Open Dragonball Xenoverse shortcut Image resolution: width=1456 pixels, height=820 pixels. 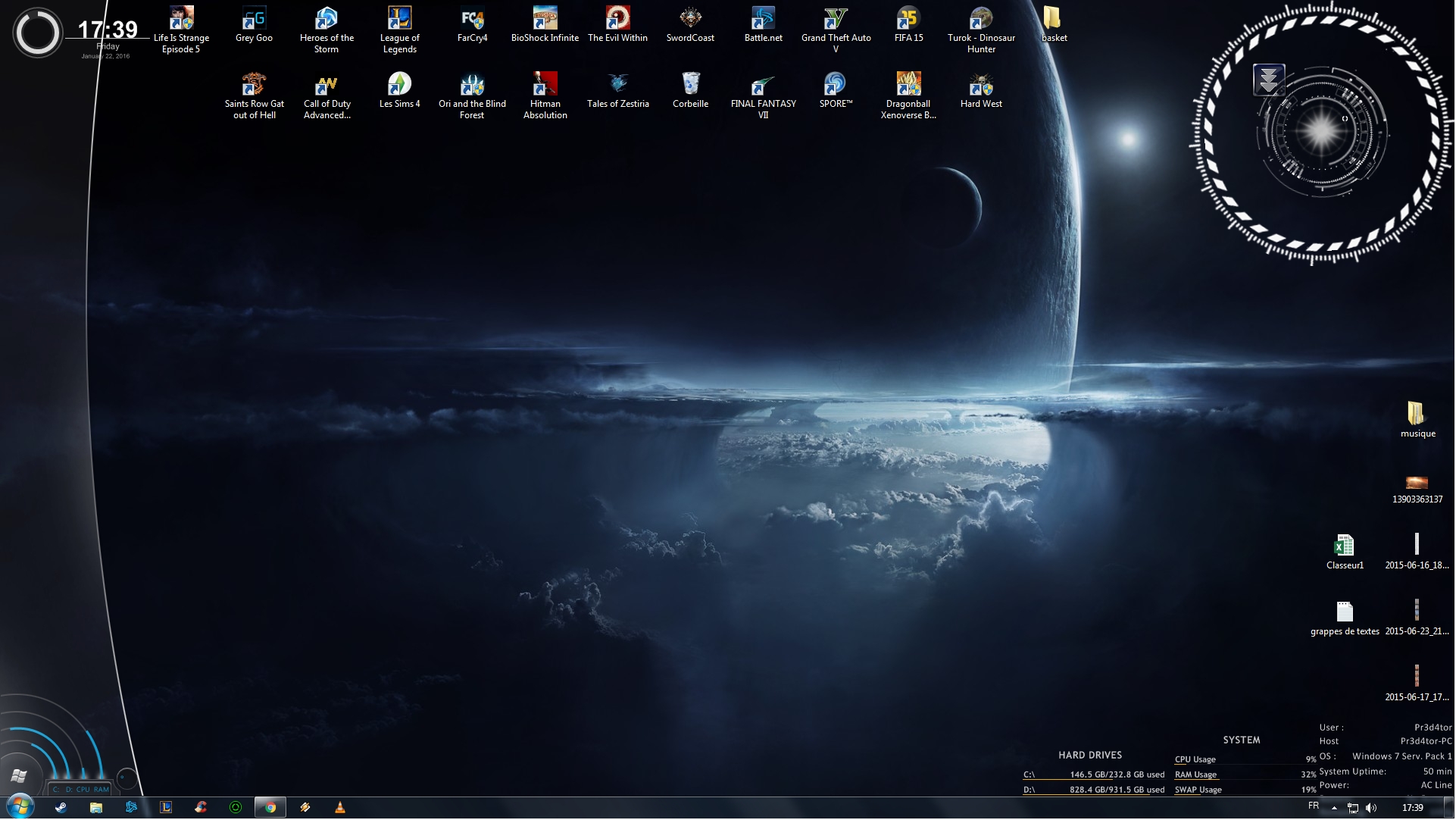click(x=909, y=96)
